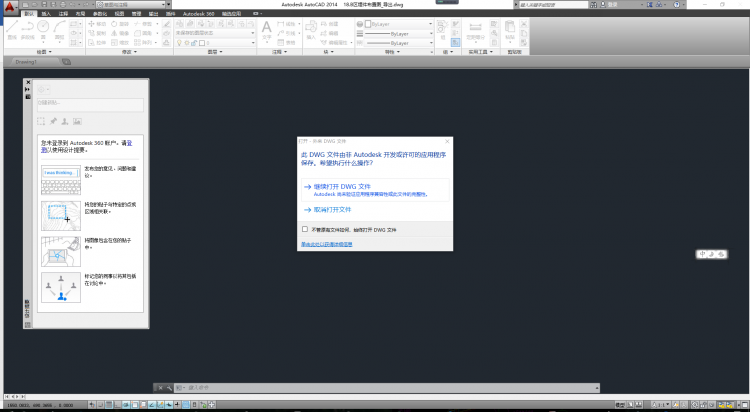Click the keyword search box in title bar
750x412 pixels.
point(553,4)
